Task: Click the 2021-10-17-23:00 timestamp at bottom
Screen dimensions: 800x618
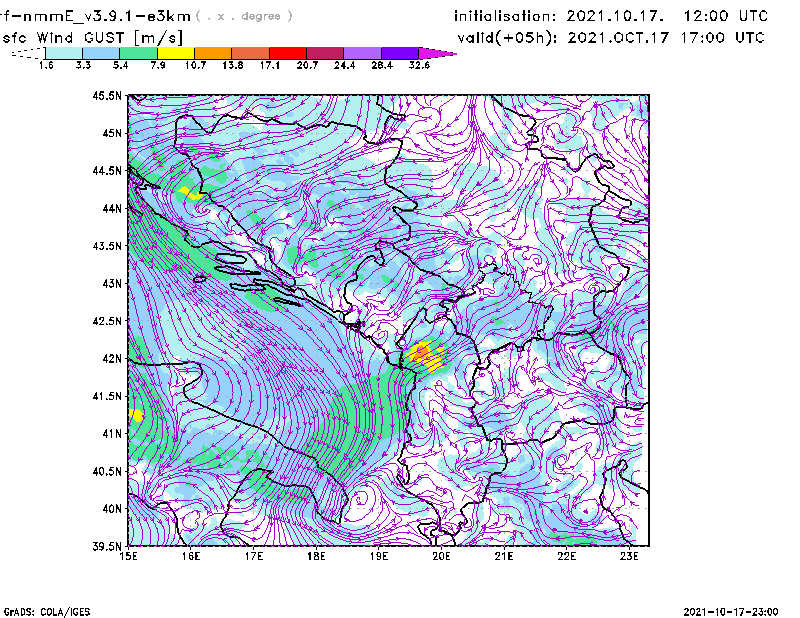Action: [737, 610]
